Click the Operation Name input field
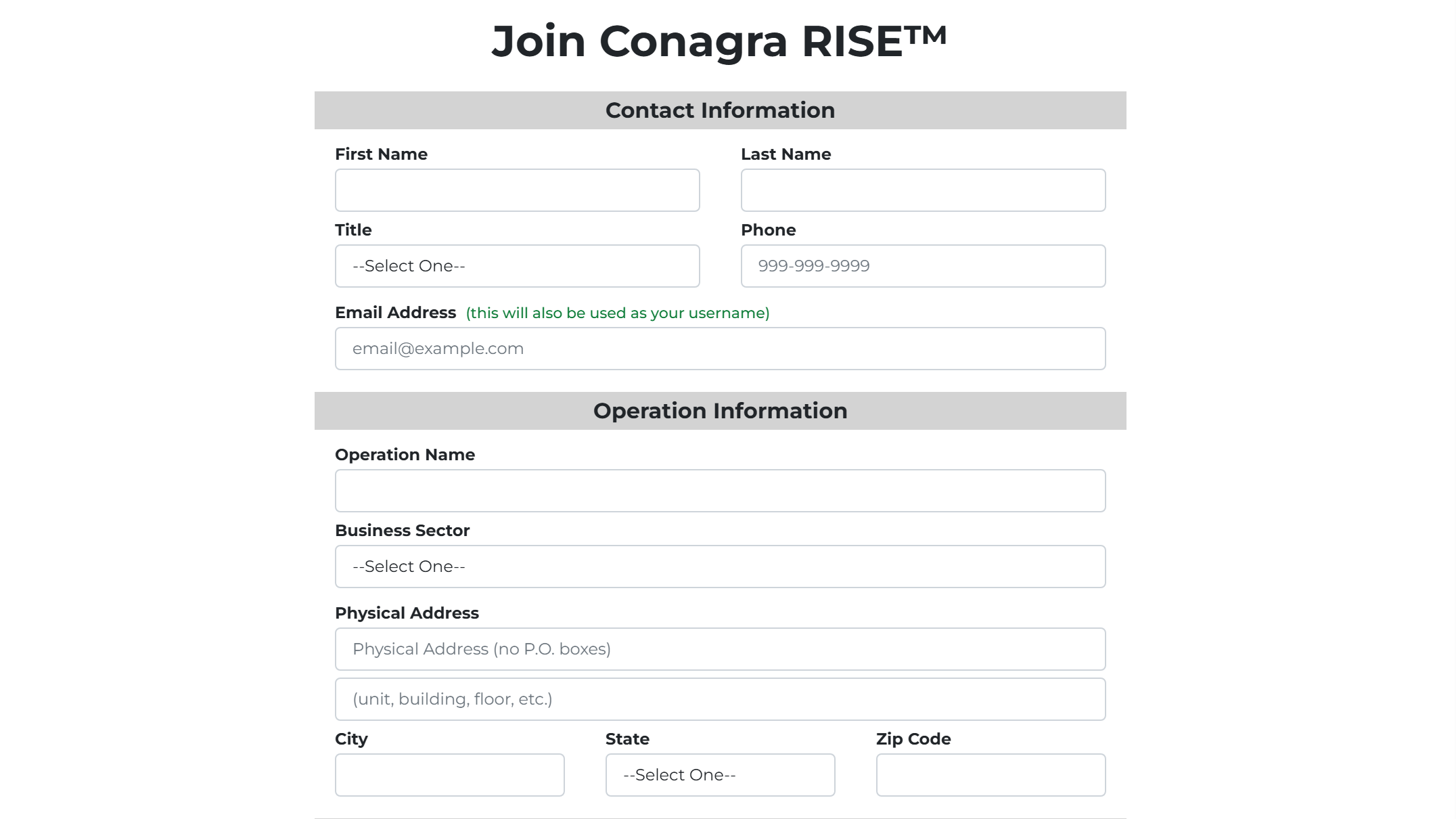The height and width of the screenshot is (819, 1456). (720, 490)
